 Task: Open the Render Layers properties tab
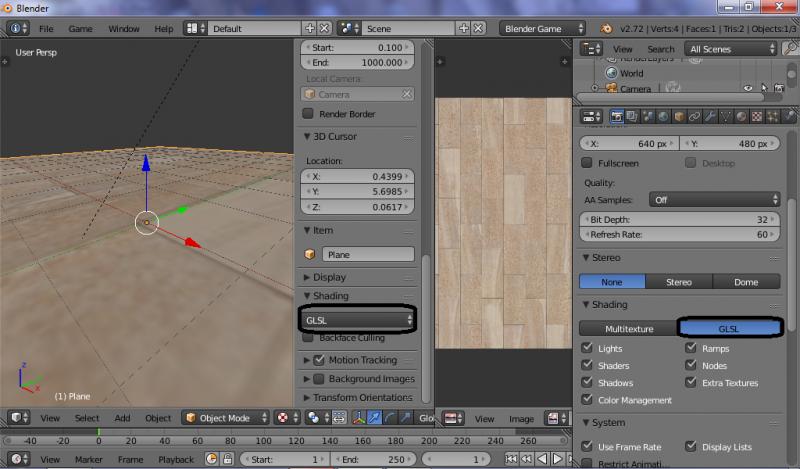pos(632,117)
